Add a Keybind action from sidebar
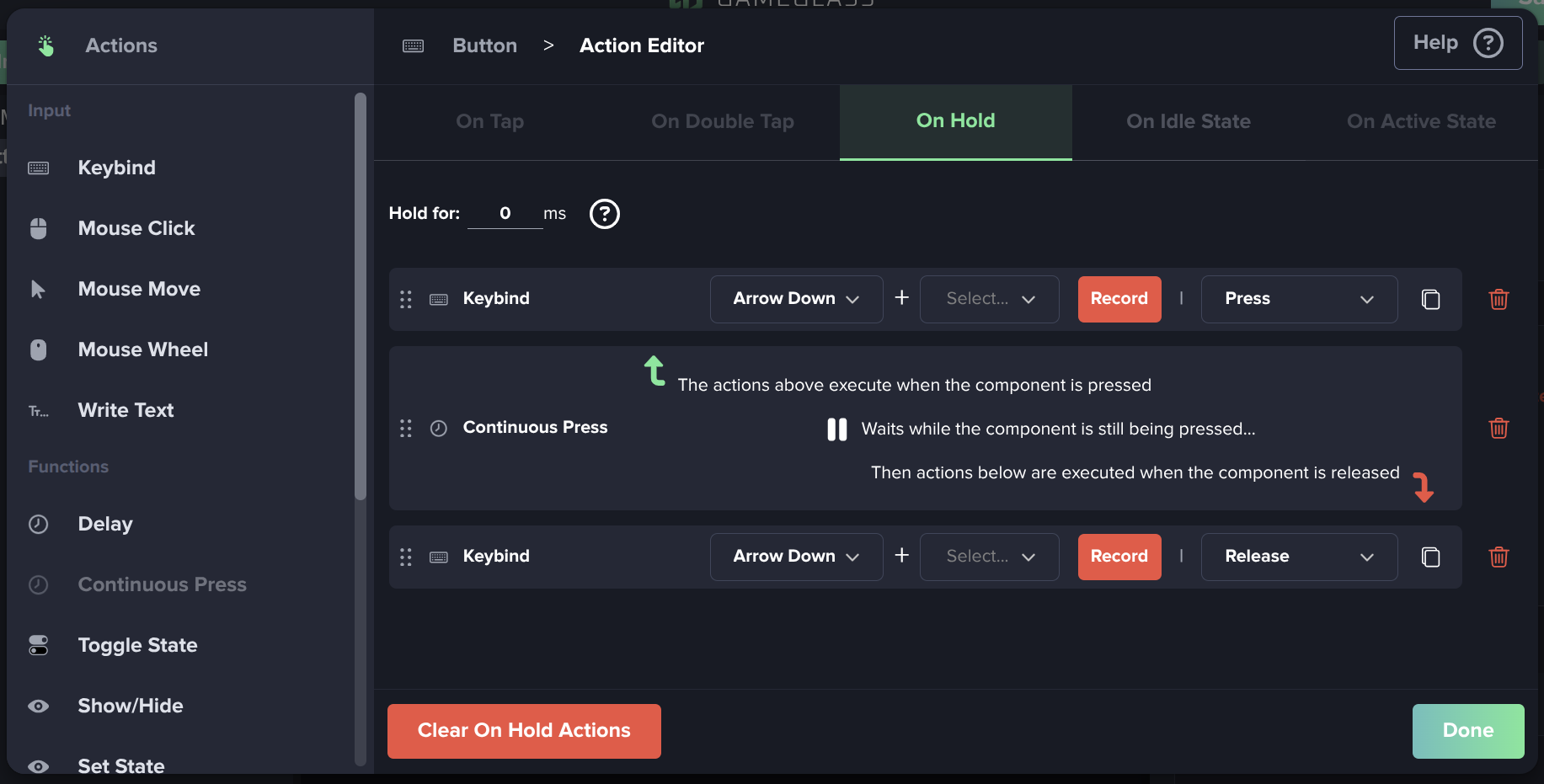This screenshot has width=1544, height=784. (116, 168)
